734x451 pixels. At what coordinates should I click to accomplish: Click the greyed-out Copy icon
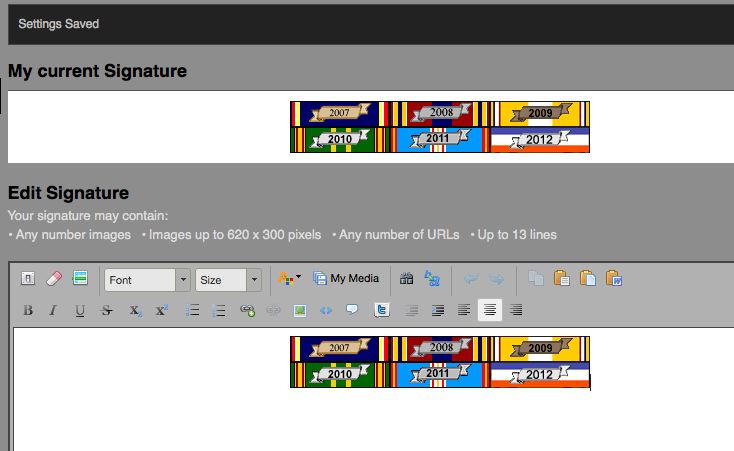(536, 278)
